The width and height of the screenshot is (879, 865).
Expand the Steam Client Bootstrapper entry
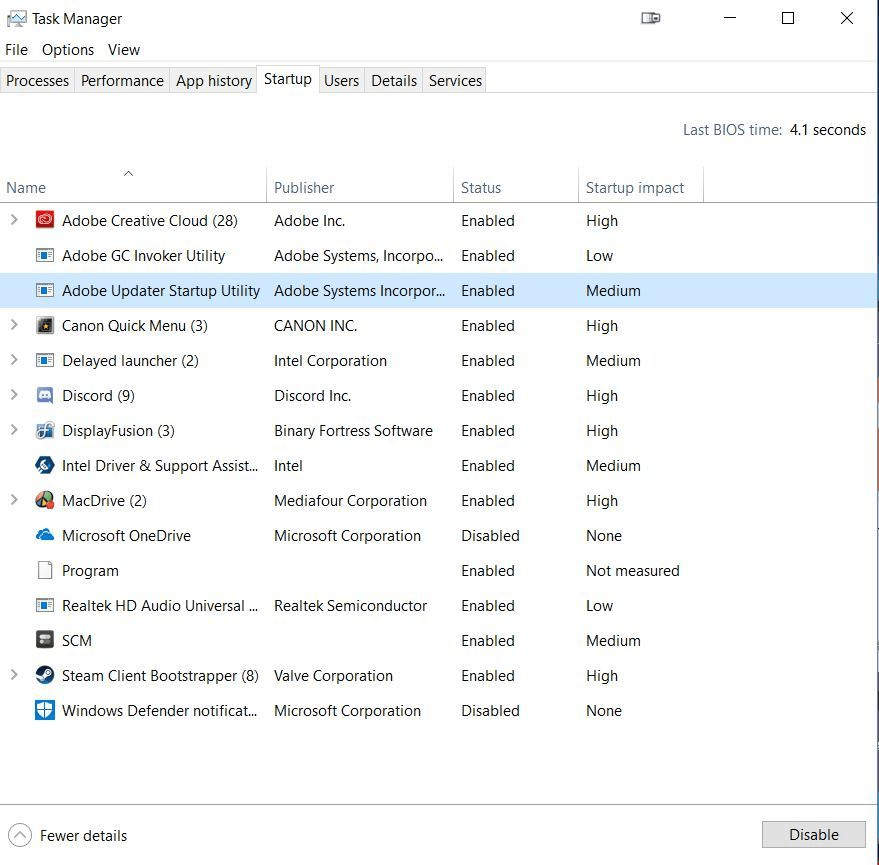tap(15, 675)
